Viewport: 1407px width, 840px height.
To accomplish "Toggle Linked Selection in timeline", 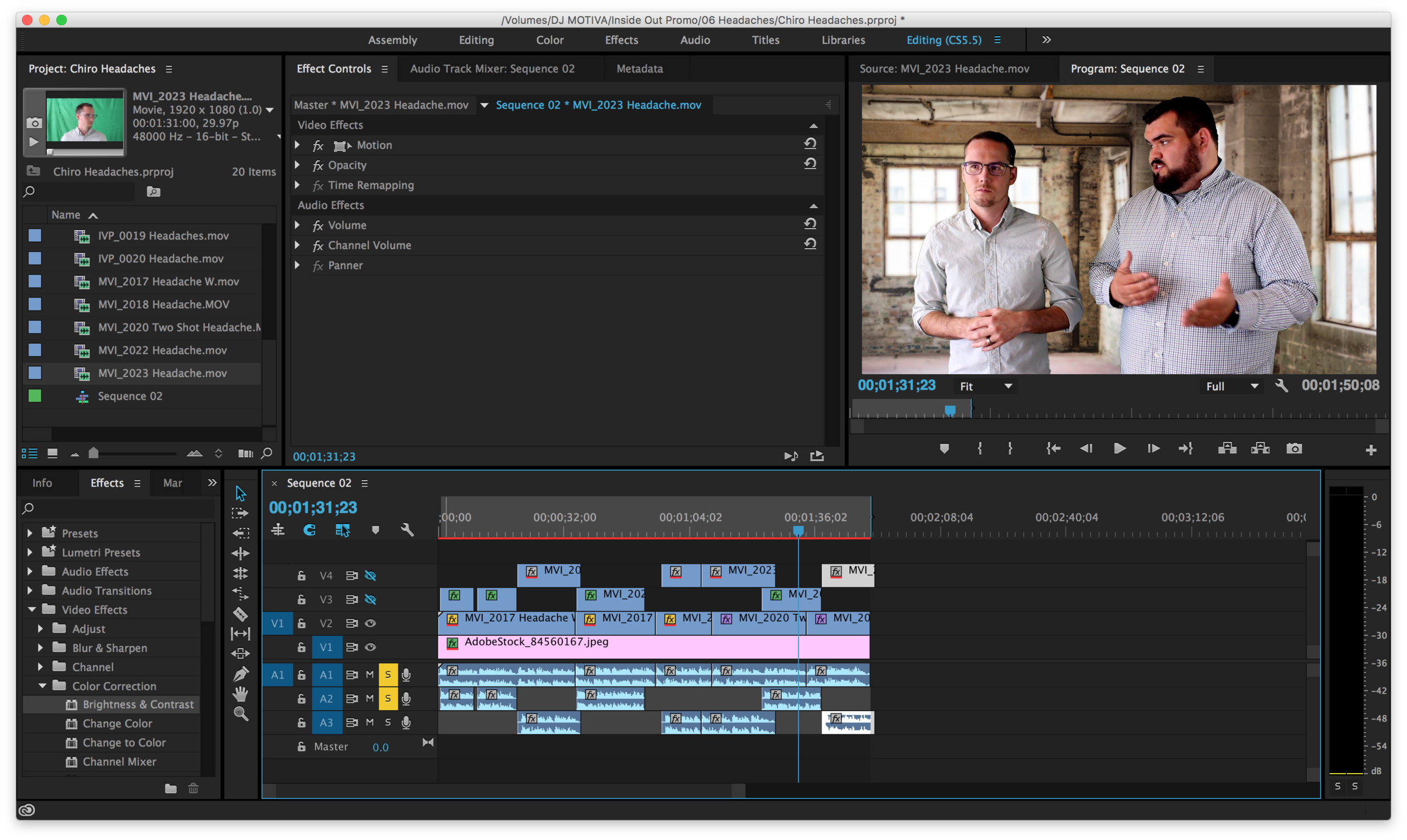I will click(343, 531).
